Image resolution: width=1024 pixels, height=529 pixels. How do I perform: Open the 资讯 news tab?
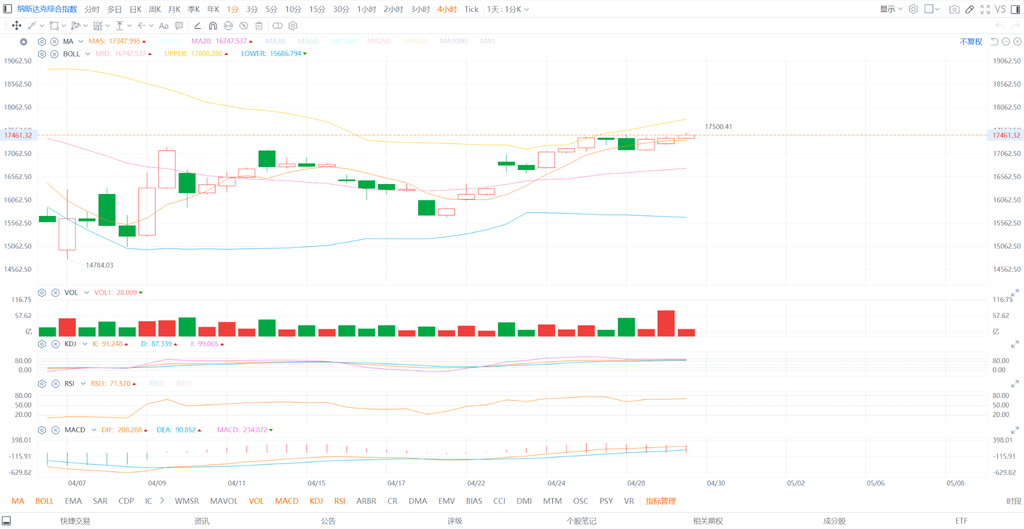click(x=202, y=521)
